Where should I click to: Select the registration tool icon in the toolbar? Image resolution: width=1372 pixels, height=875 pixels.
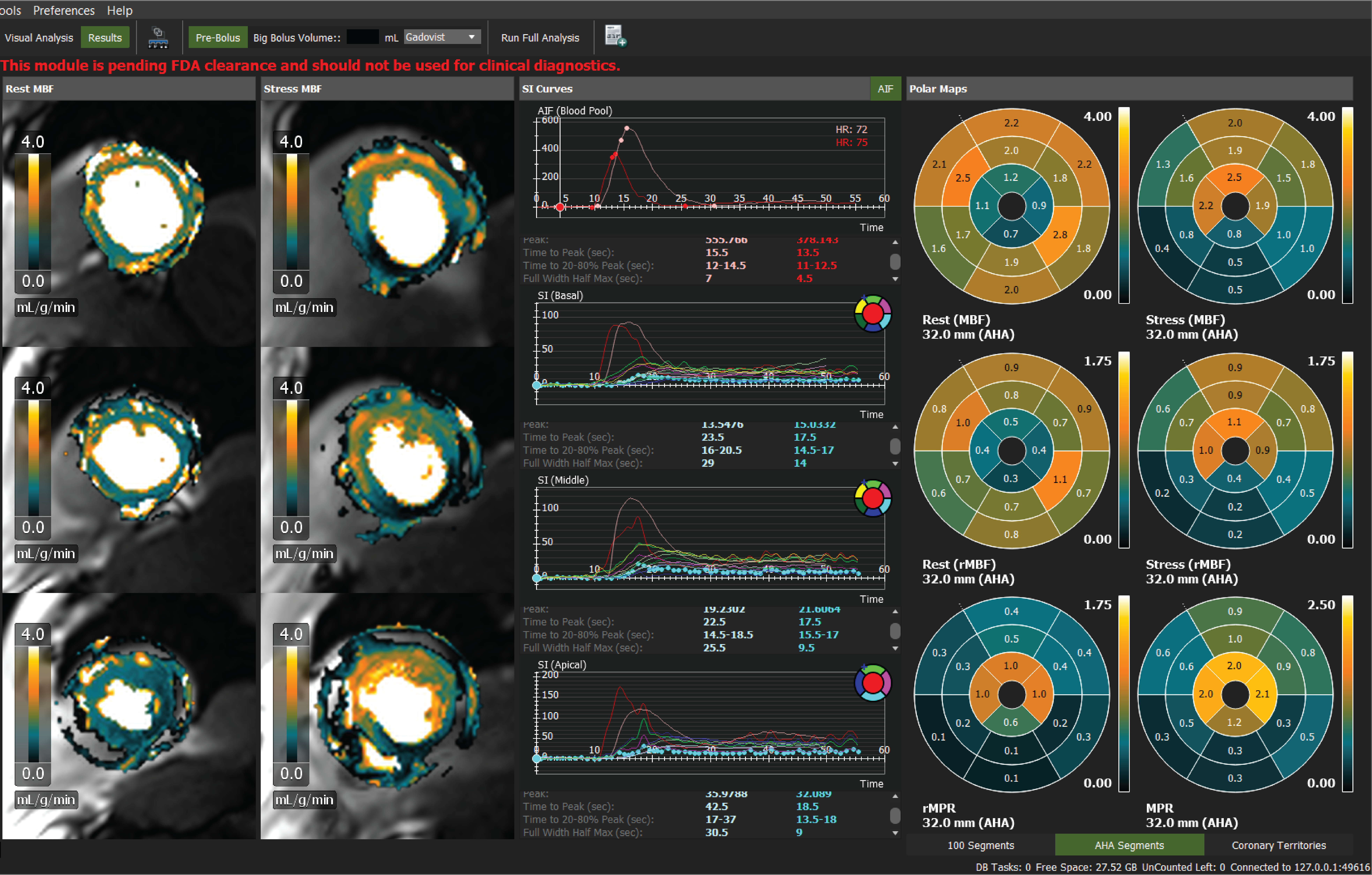[x=158, y=37]
